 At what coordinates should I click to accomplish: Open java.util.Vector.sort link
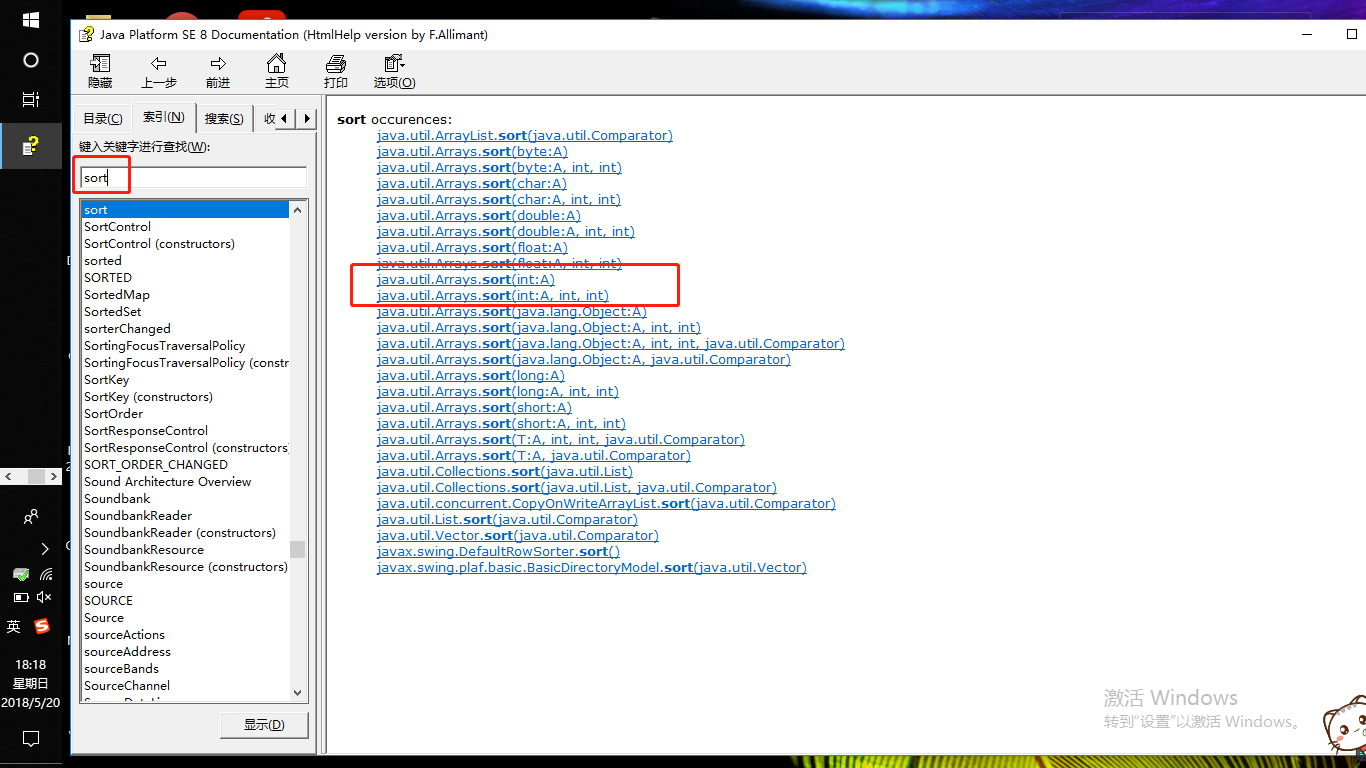pos(518,536)
